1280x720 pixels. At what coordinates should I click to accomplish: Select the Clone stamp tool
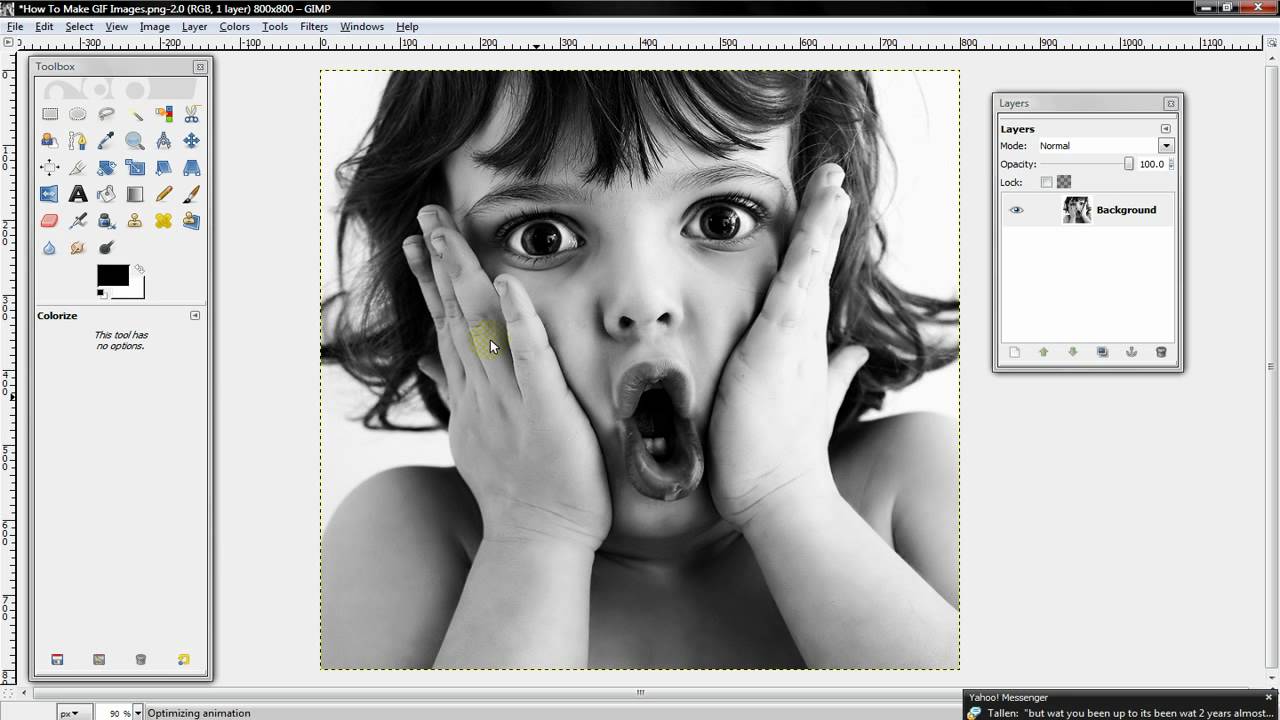click(x=134, y=221)
